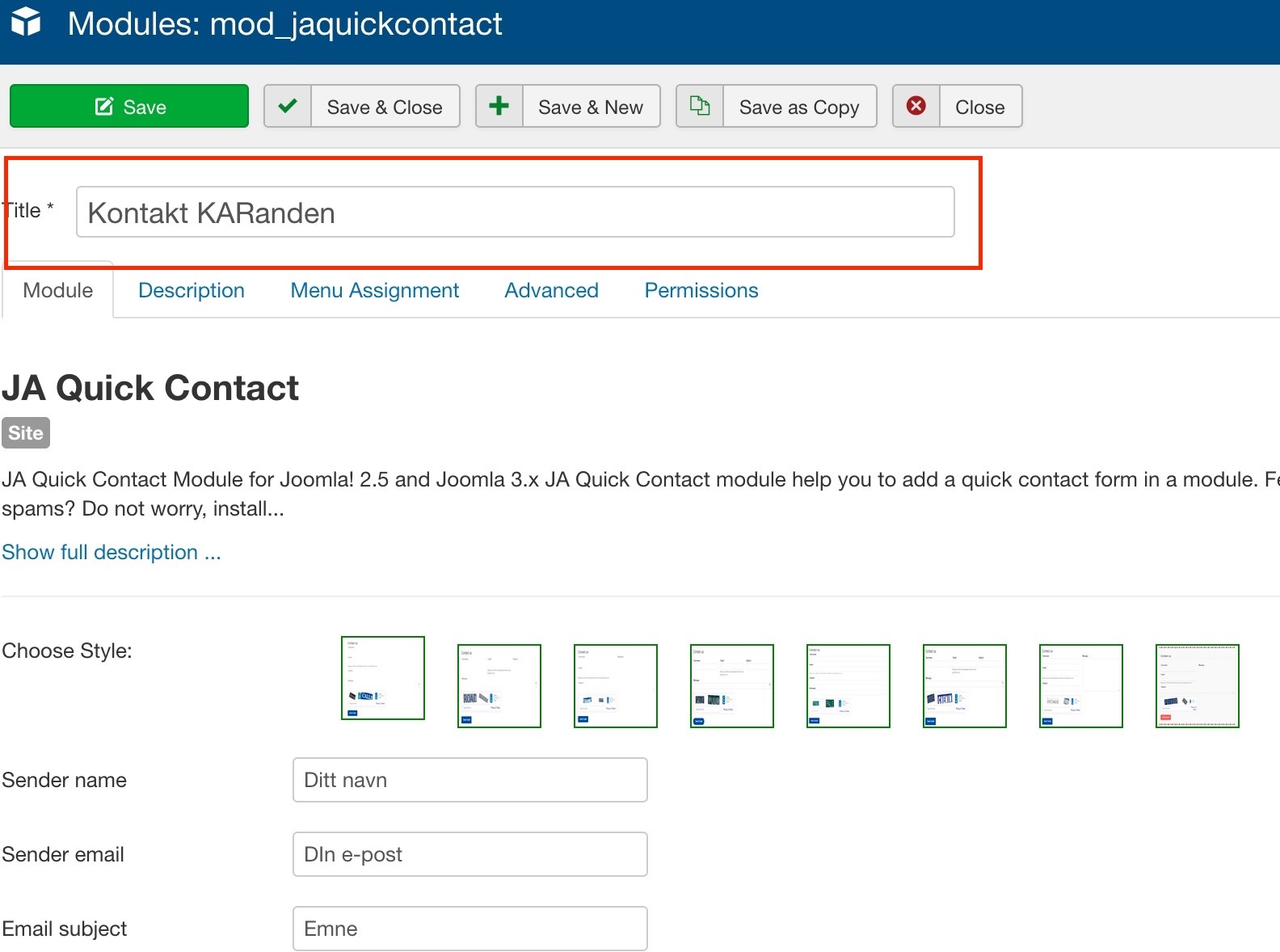
Task: Select the first contact form style thumbnail
Action: click(x=383, y=678)
